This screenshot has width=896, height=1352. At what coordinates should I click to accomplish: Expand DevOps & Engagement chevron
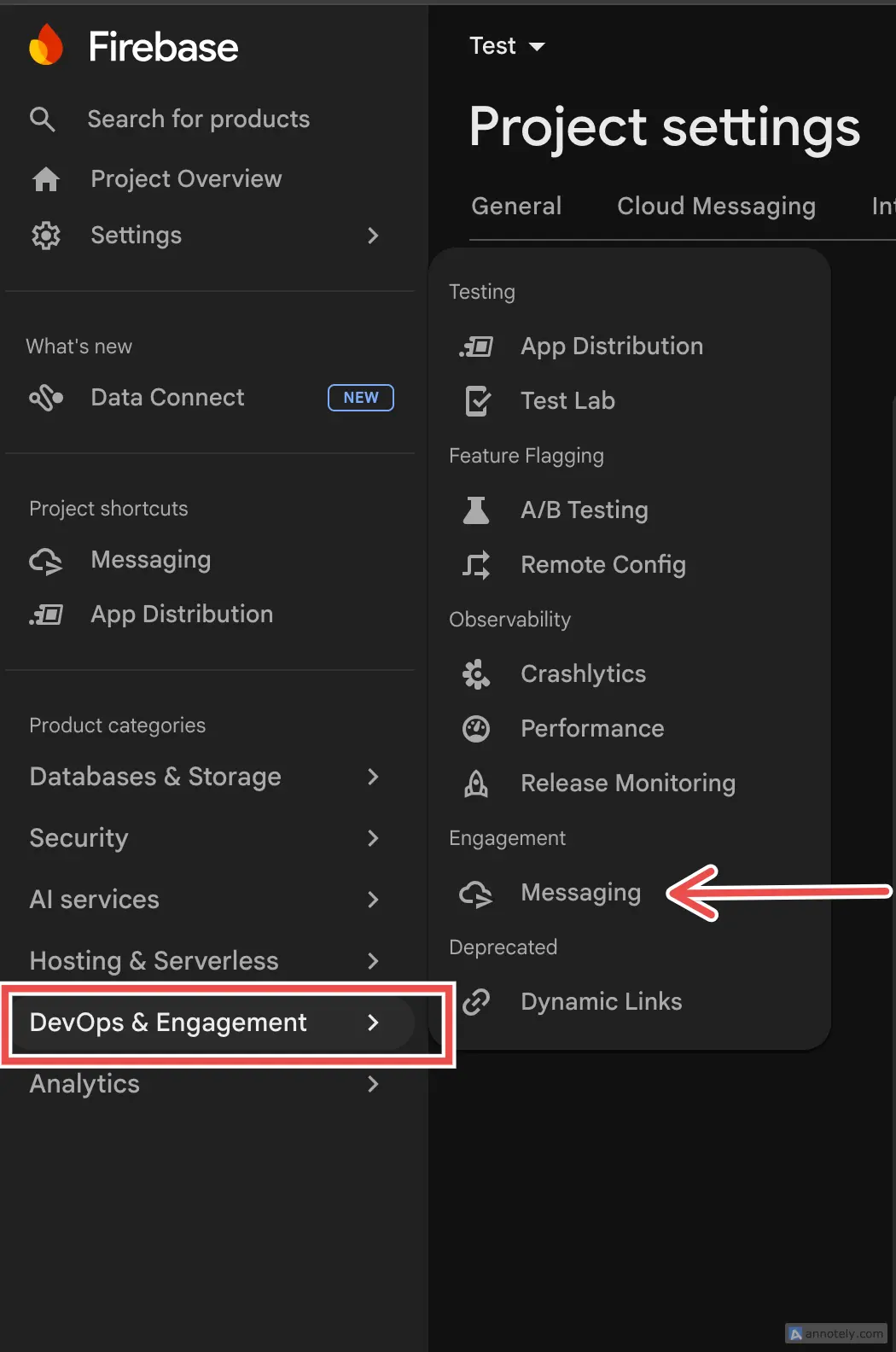click(x=373, y=1023)
